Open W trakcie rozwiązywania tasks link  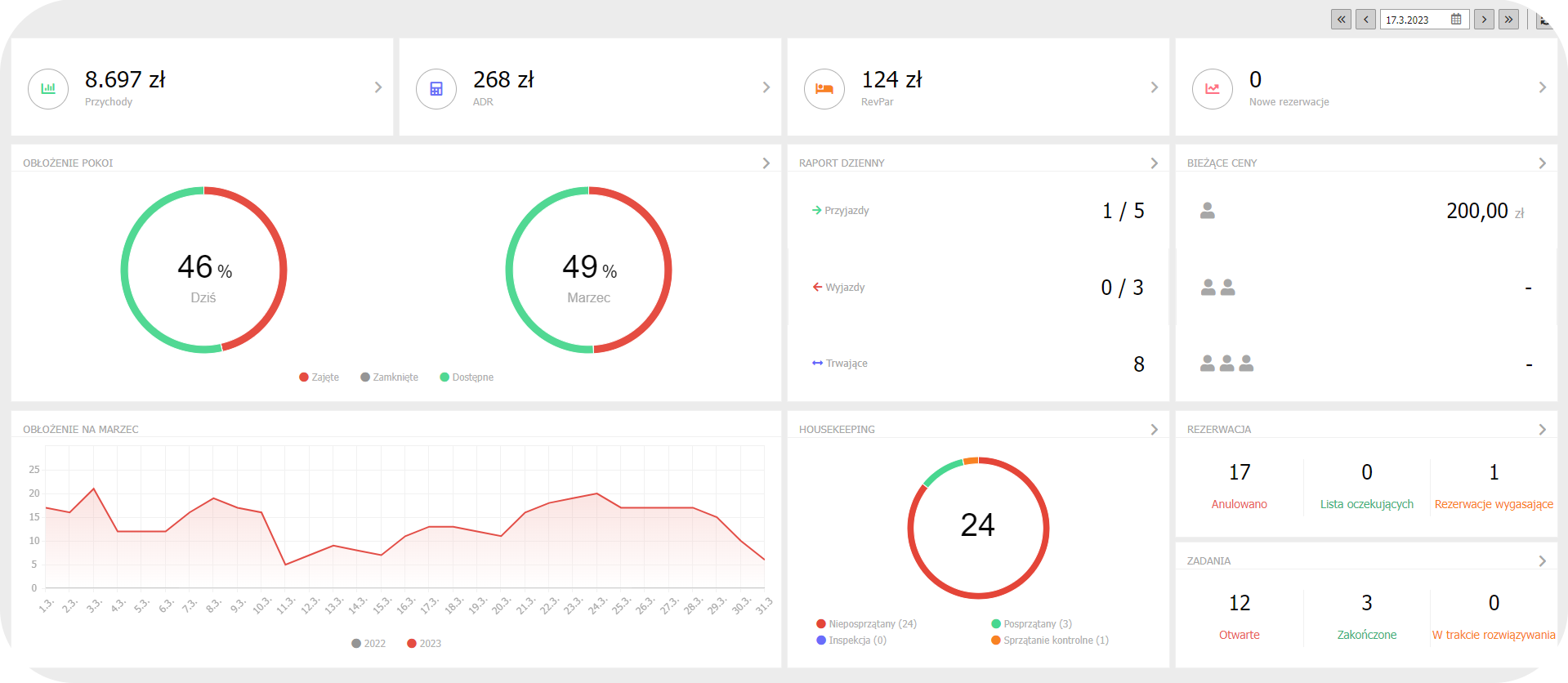pos(1494,635)
